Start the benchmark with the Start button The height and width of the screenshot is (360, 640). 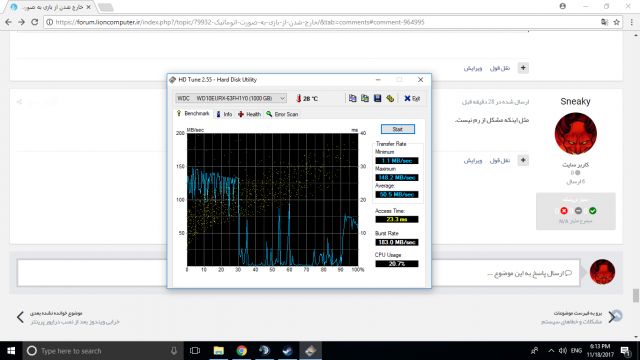click(398, 129)
